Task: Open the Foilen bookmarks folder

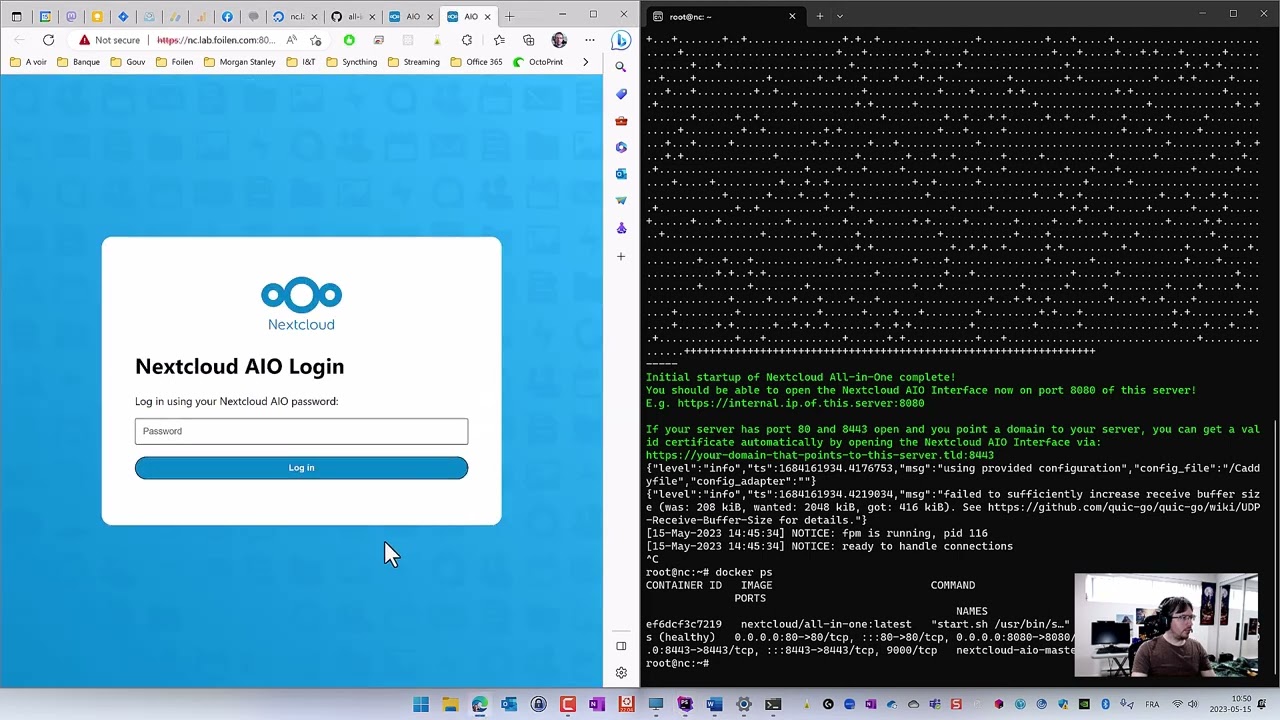Action: click(175, 62)
